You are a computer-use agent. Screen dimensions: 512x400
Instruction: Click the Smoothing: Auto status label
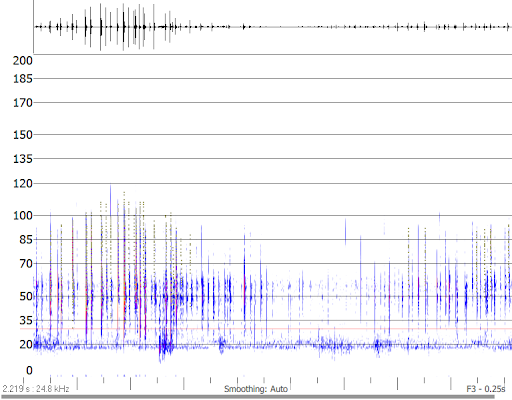tap(256, 389)
